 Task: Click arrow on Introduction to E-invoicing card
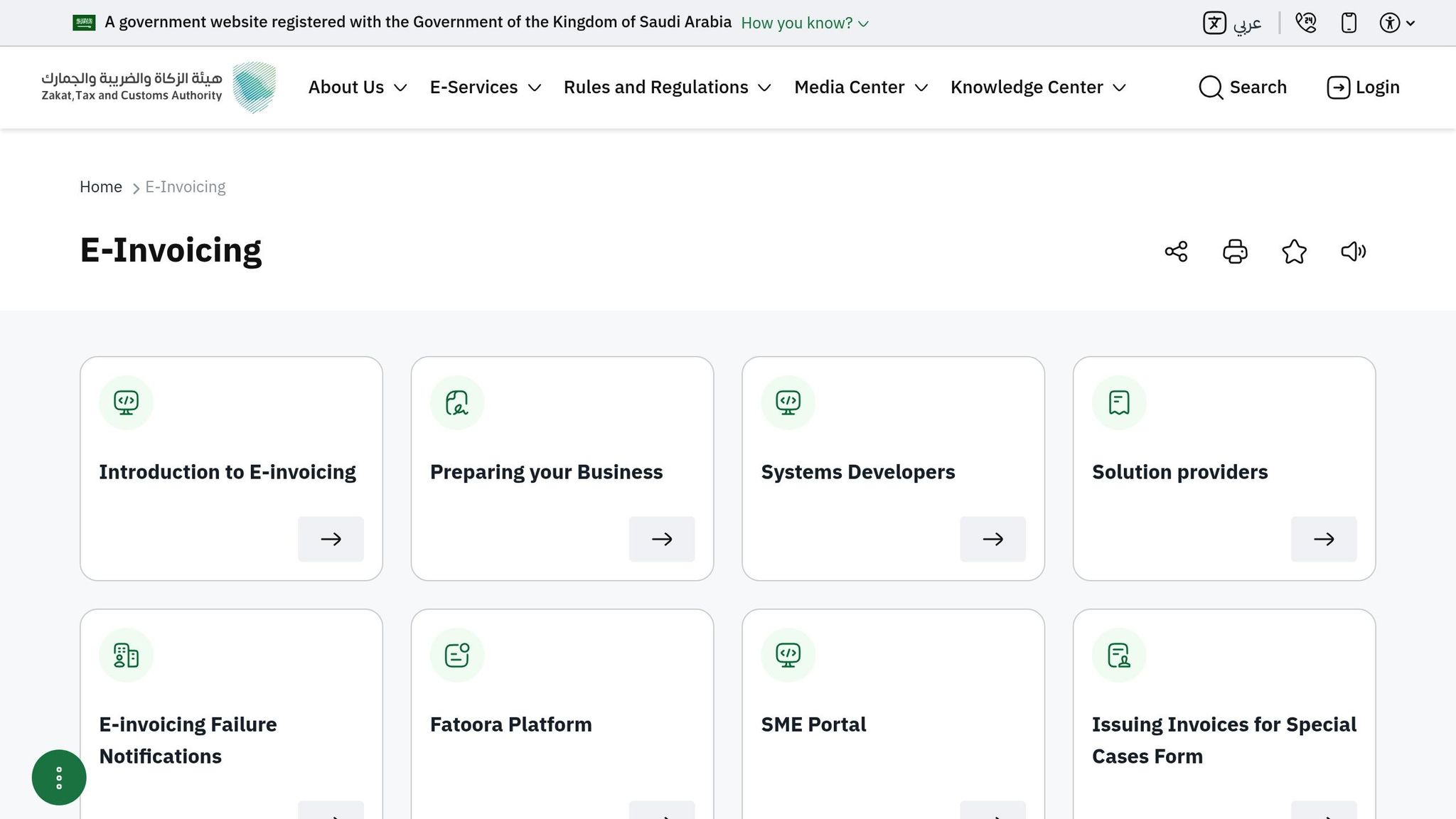(x=331, y=539)
